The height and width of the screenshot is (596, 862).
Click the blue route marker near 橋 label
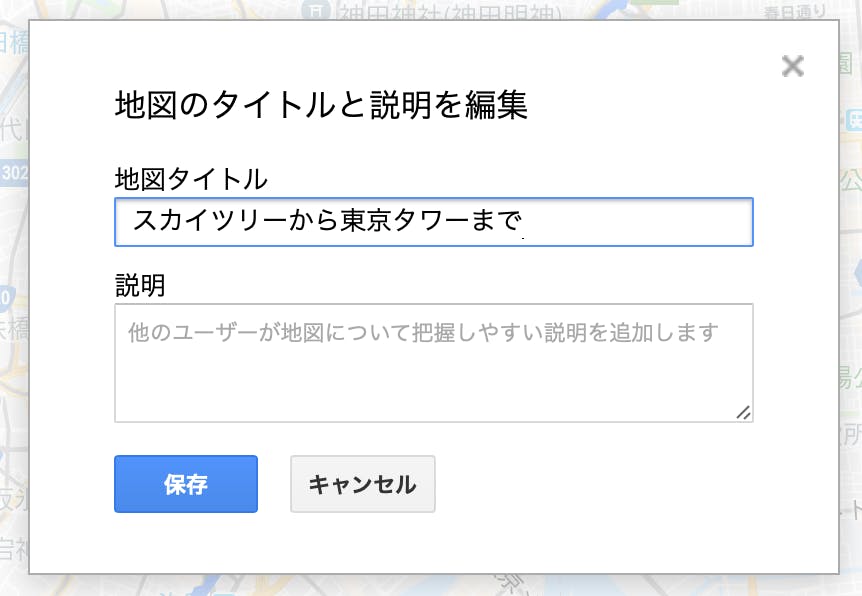point(7,297)
